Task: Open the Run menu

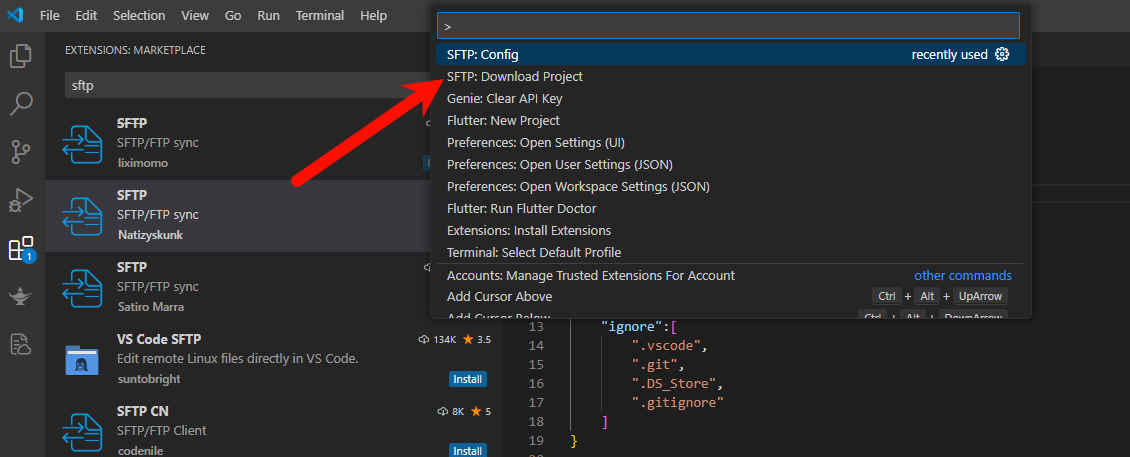Action: 269,15
